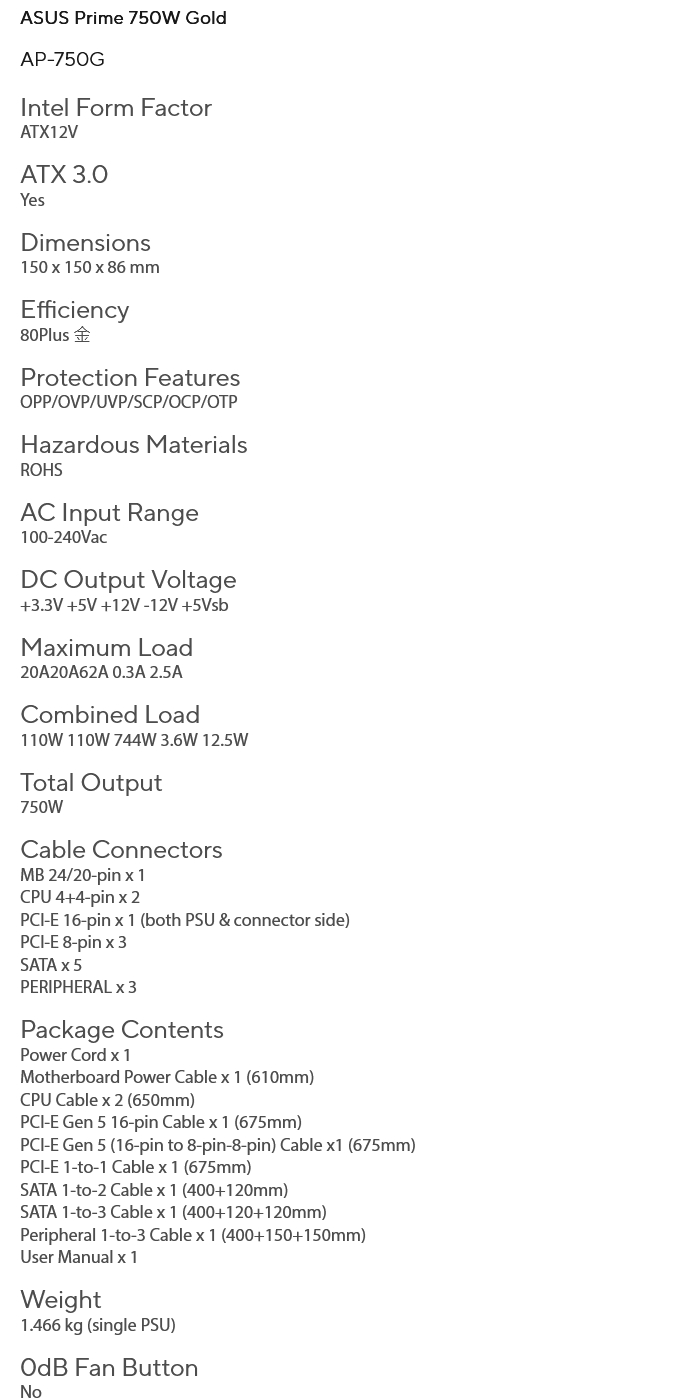Click the AC Input Range heading

coord(109,513)
